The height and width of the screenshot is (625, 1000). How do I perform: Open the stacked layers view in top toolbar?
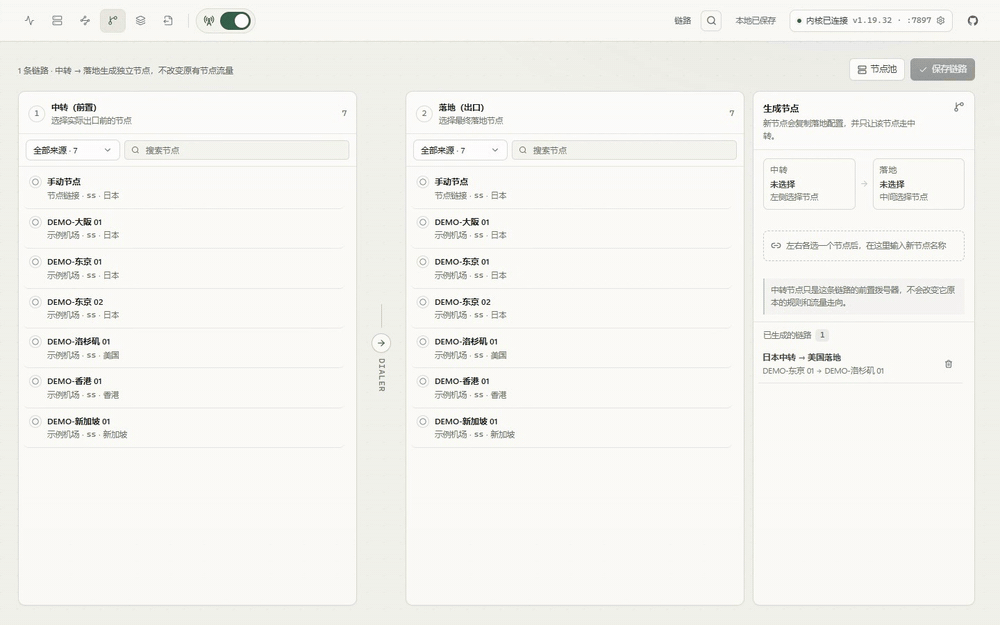point(140,20)
